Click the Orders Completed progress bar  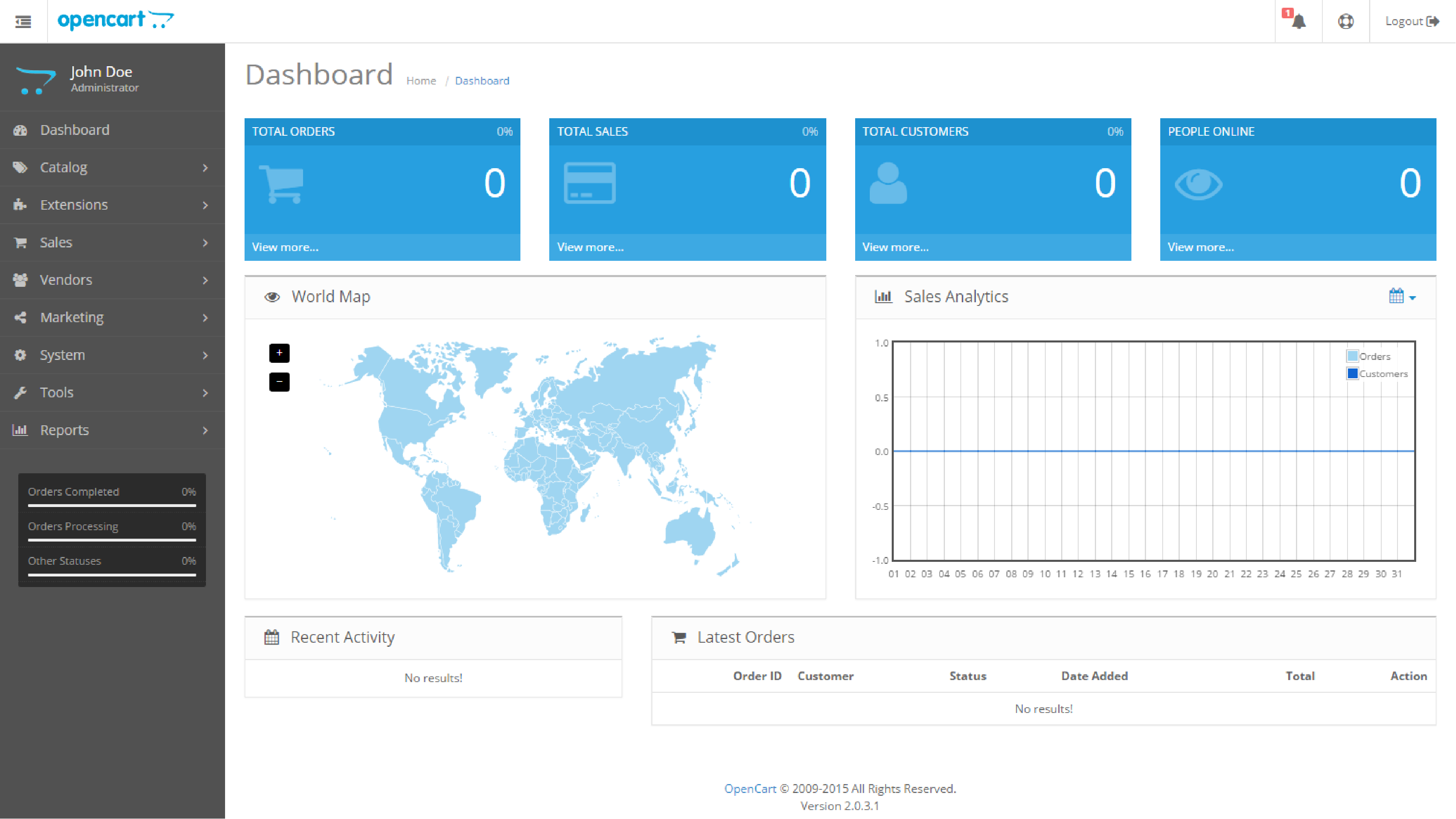coord(111,506)
